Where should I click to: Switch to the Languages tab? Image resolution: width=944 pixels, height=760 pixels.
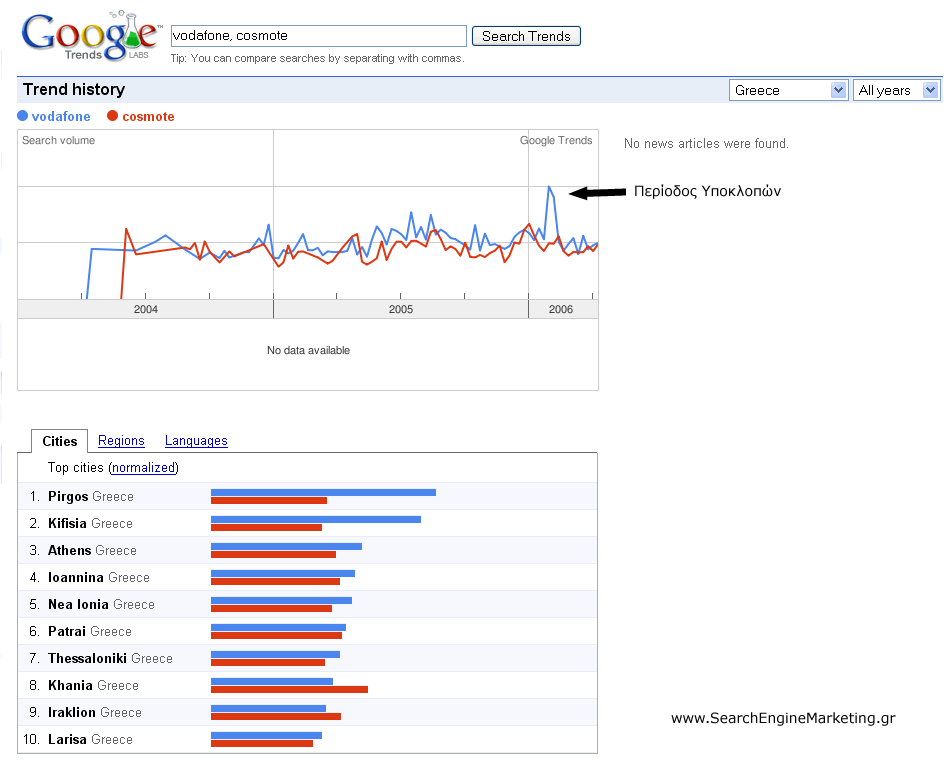point(196,441)
